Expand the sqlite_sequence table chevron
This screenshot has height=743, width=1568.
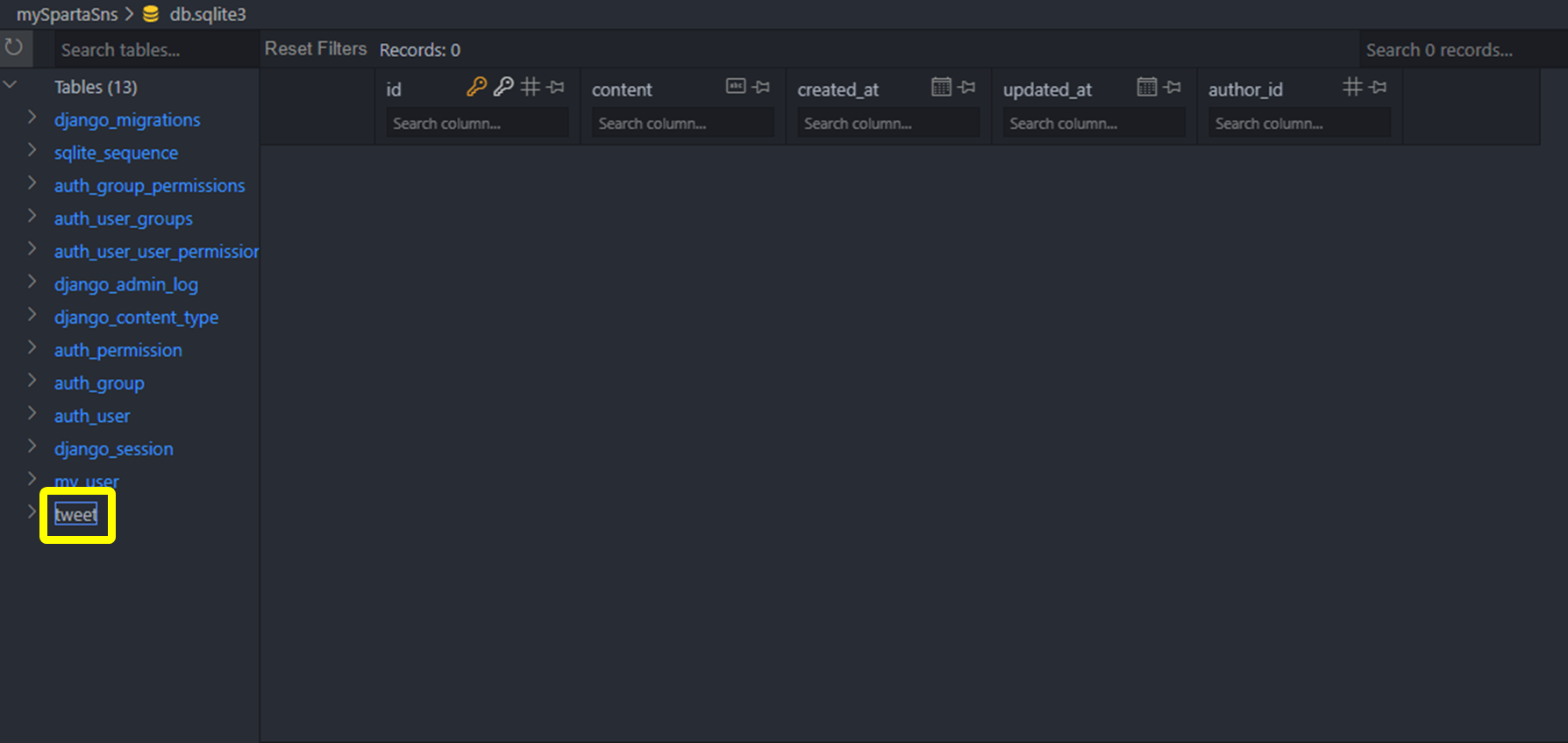point(32,150)
